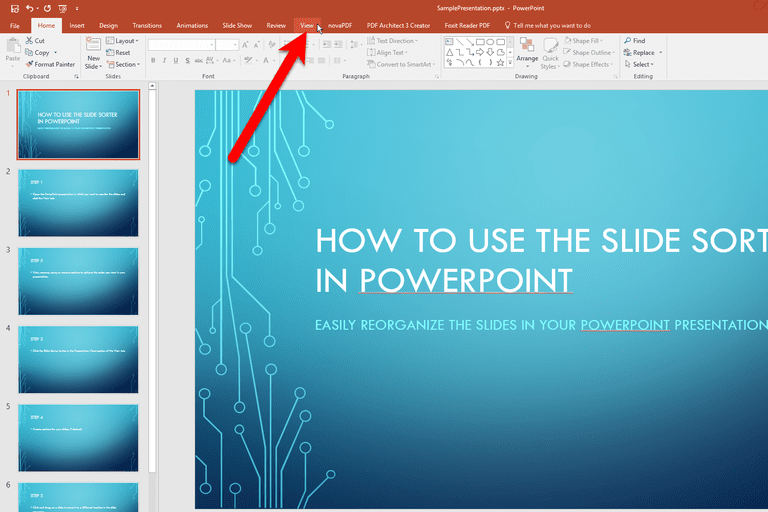Open the Font Color picker
This screenshot has width=768, height=512.
[268, 61]
